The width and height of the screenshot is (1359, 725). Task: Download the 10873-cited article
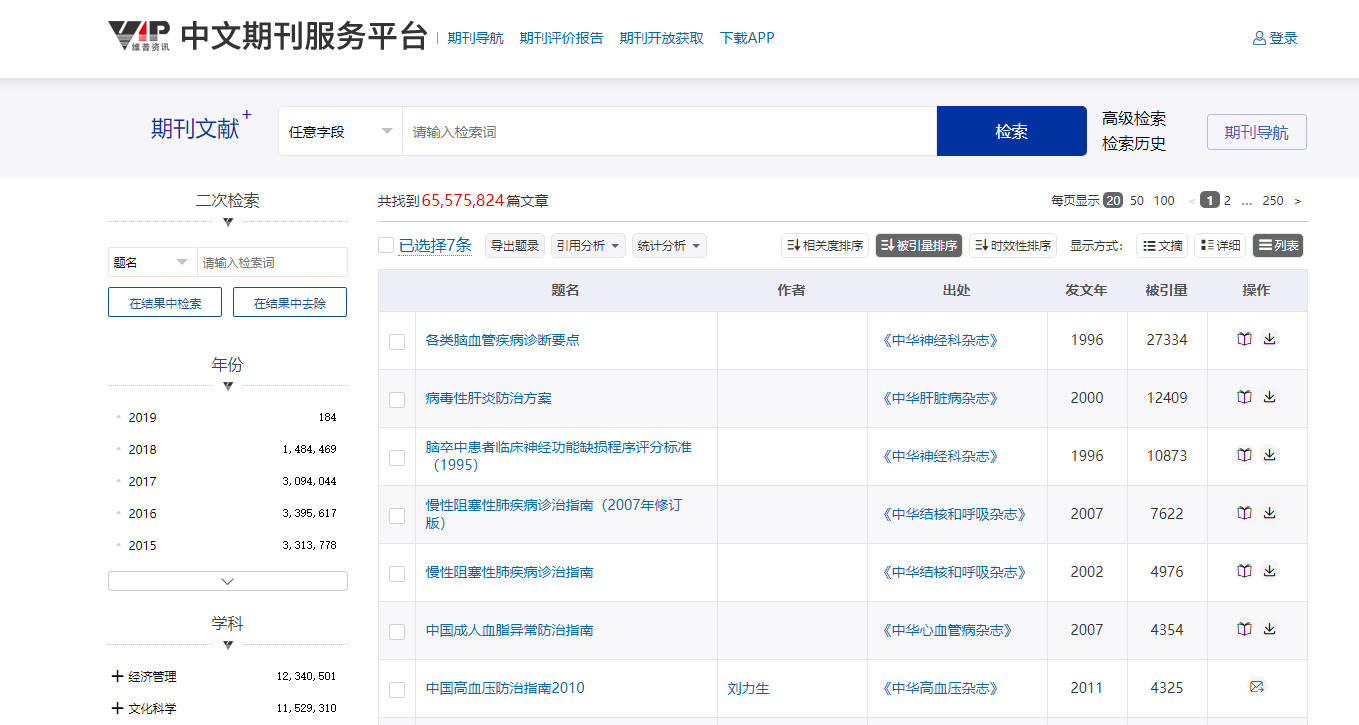1269,455
